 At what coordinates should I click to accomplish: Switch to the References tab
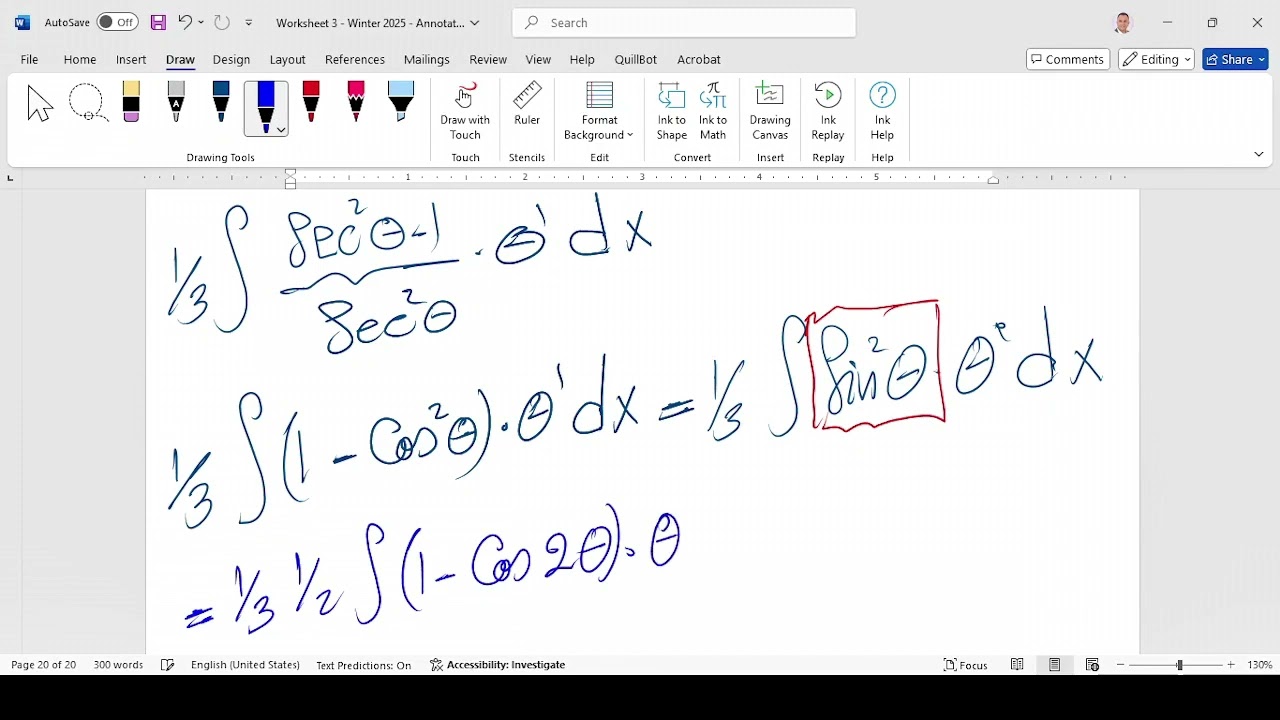[355, 59]
